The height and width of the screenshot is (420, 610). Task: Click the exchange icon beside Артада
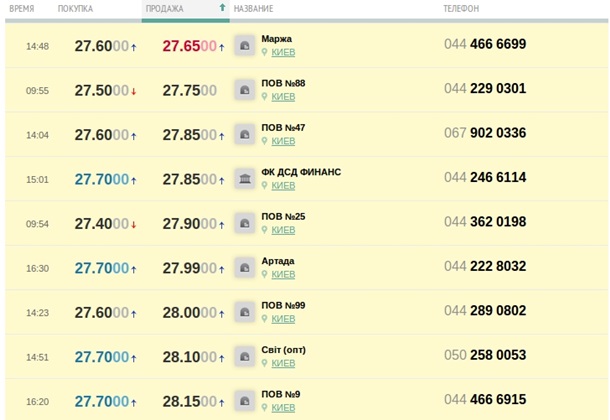click(245, 268)
